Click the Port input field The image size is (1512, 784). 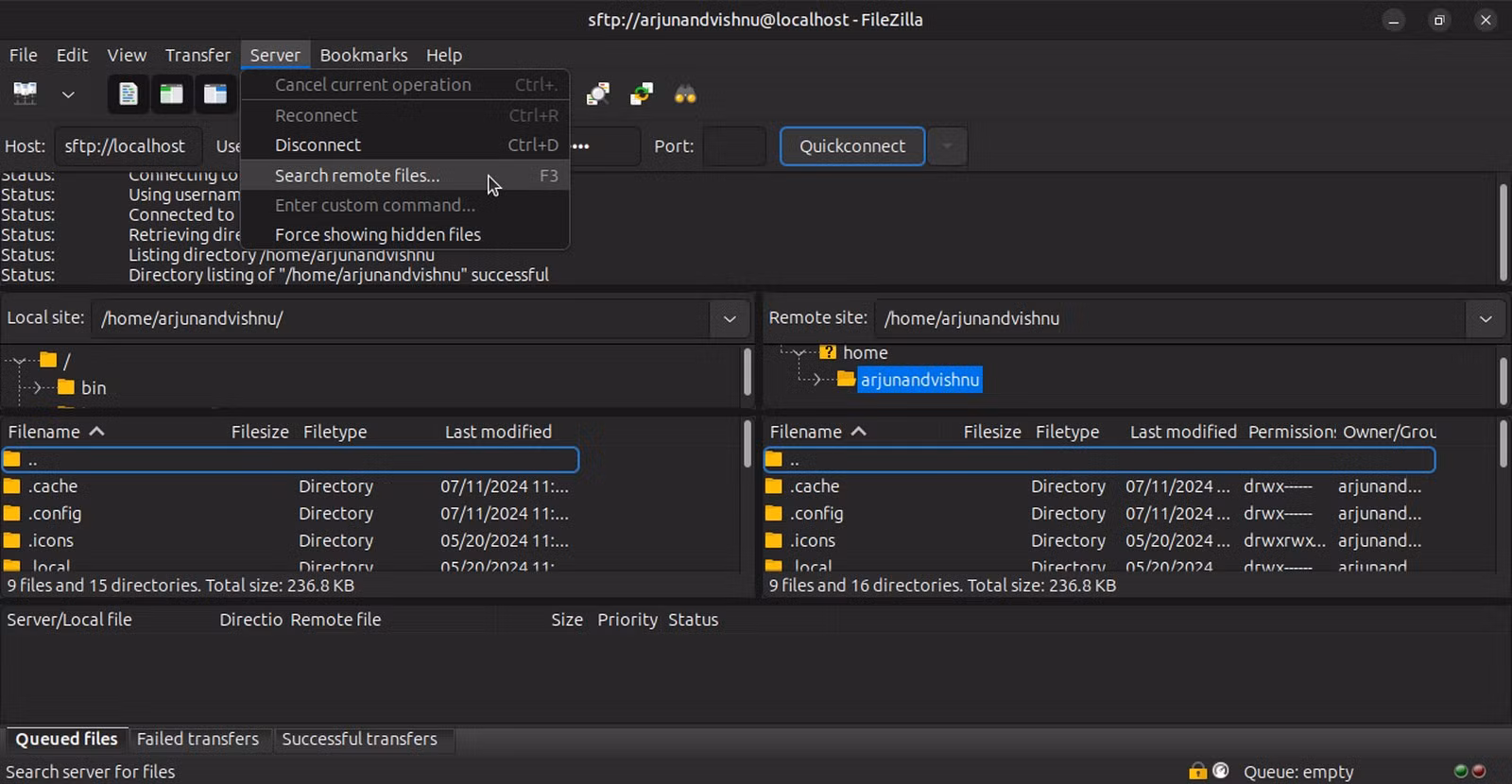tap(734, 145)
